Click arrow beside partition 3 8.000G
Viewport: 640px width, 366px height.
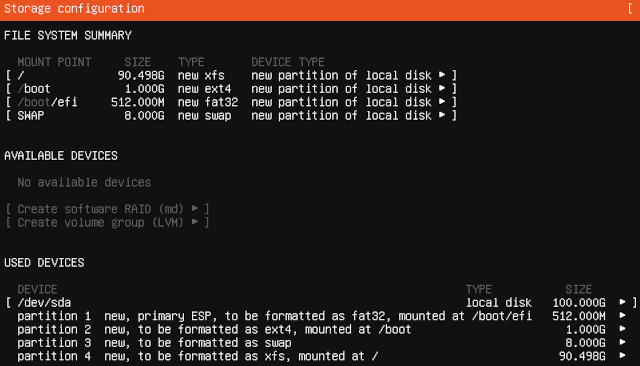pyautogui.click(x=622, y=343)
